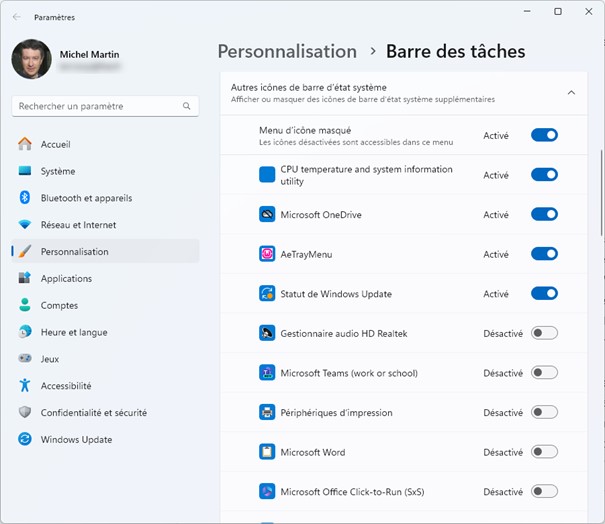The width and height of the screenshot is (605, 524).
Task: Turn off the Microsoft OneDrive toggle
Action: tap(544, 214)
